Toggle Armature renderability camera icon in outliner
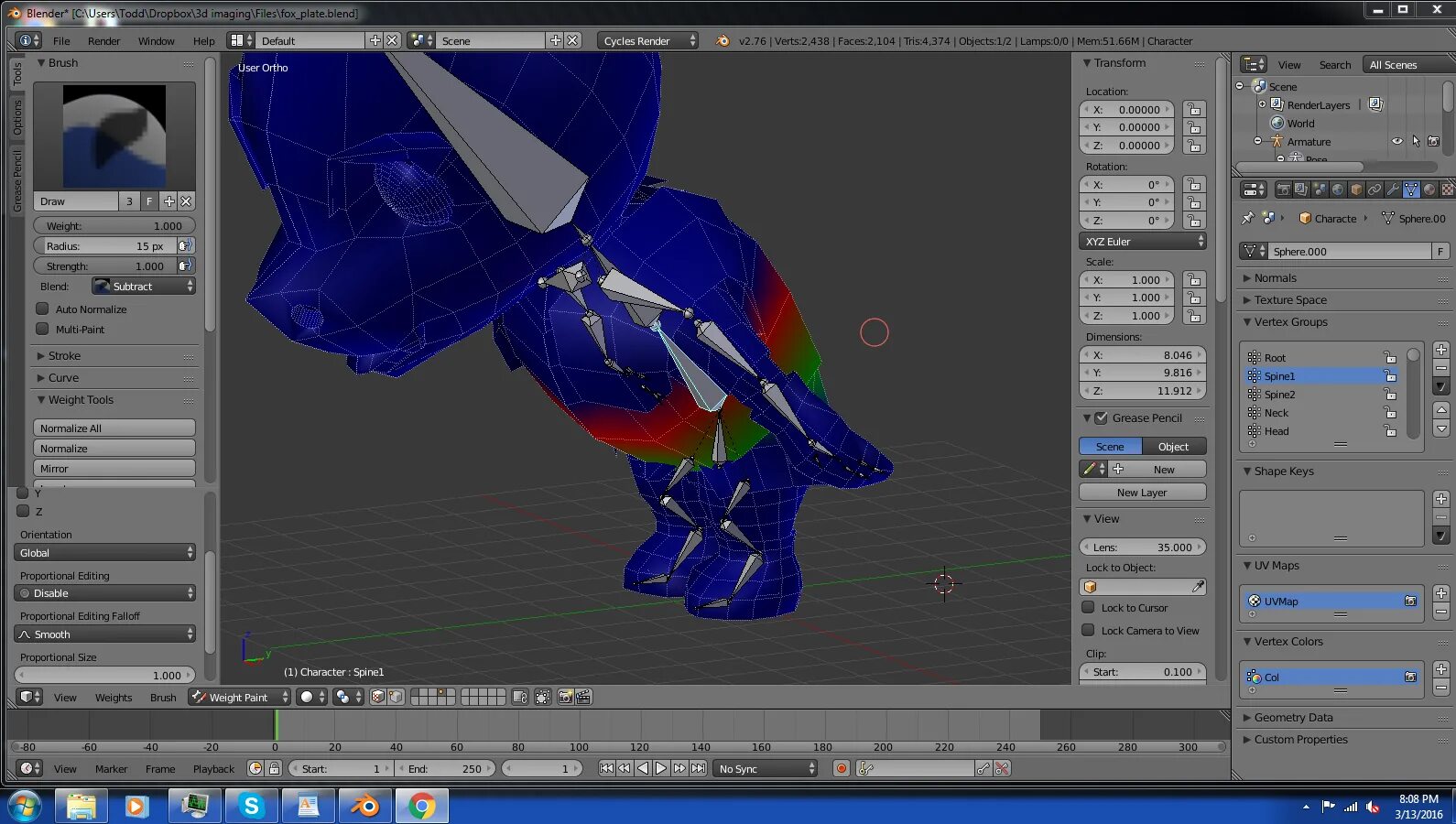This screenshot has height=824, width=1456. [x=1434, y=141]
